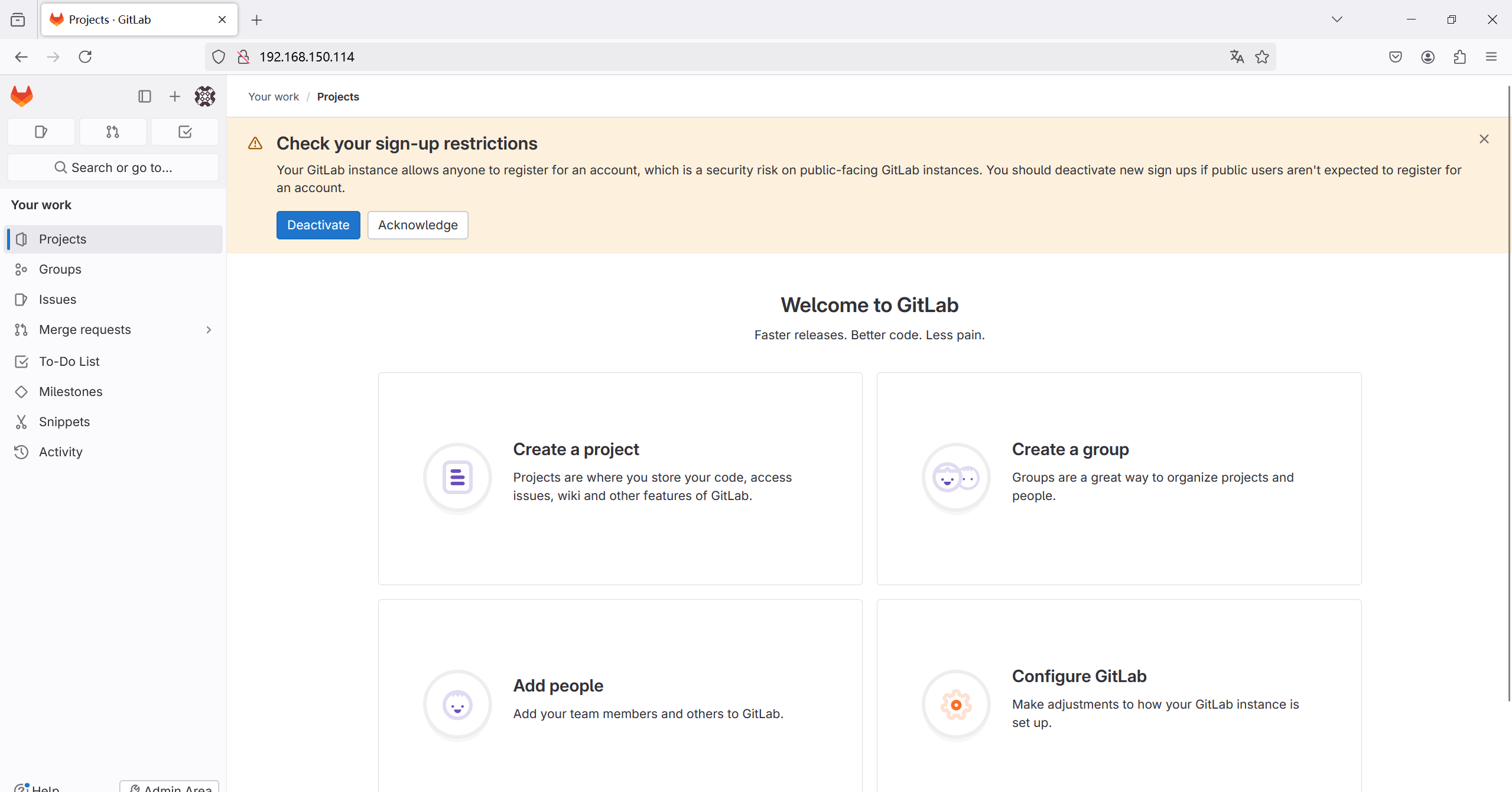
Task: Click the Acknowledge button
Action: pyautogui.click(x=418, y=225)
